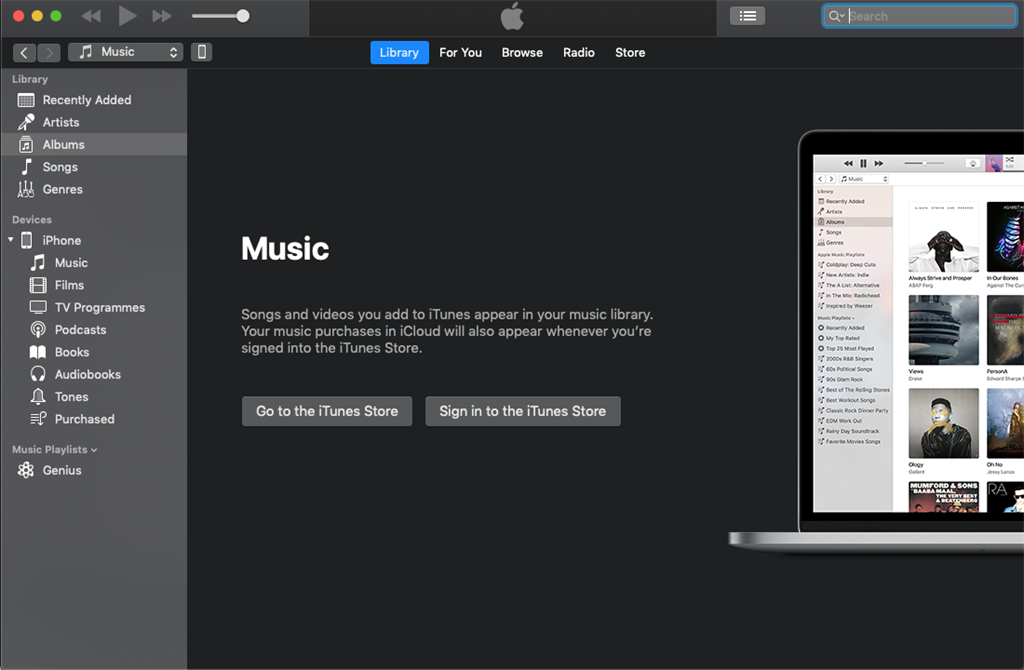Click Go to the iTunes Store button

click(x=327, y=411)
